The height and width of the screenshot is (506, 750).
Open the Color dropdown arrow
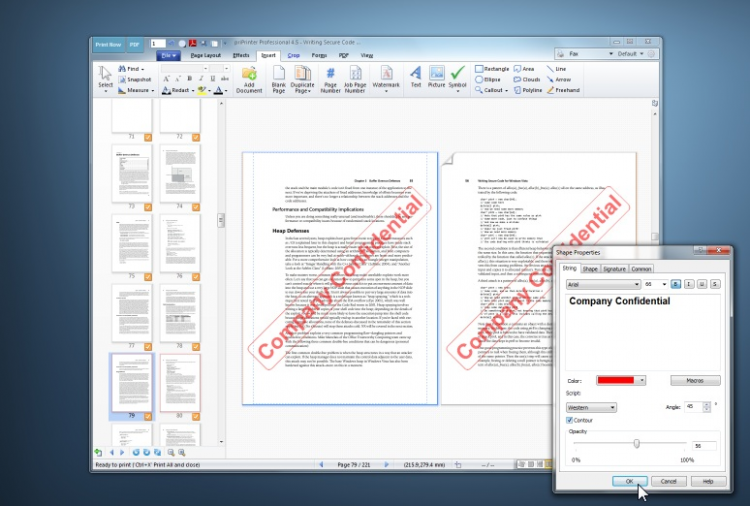[642, 380]
